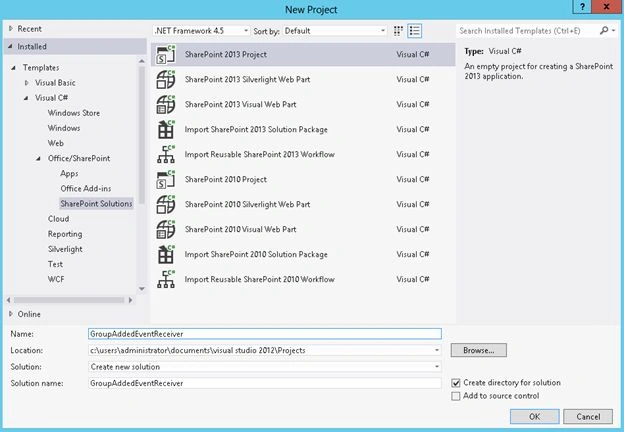Enable Add to source control checkbox

(456, 396)
